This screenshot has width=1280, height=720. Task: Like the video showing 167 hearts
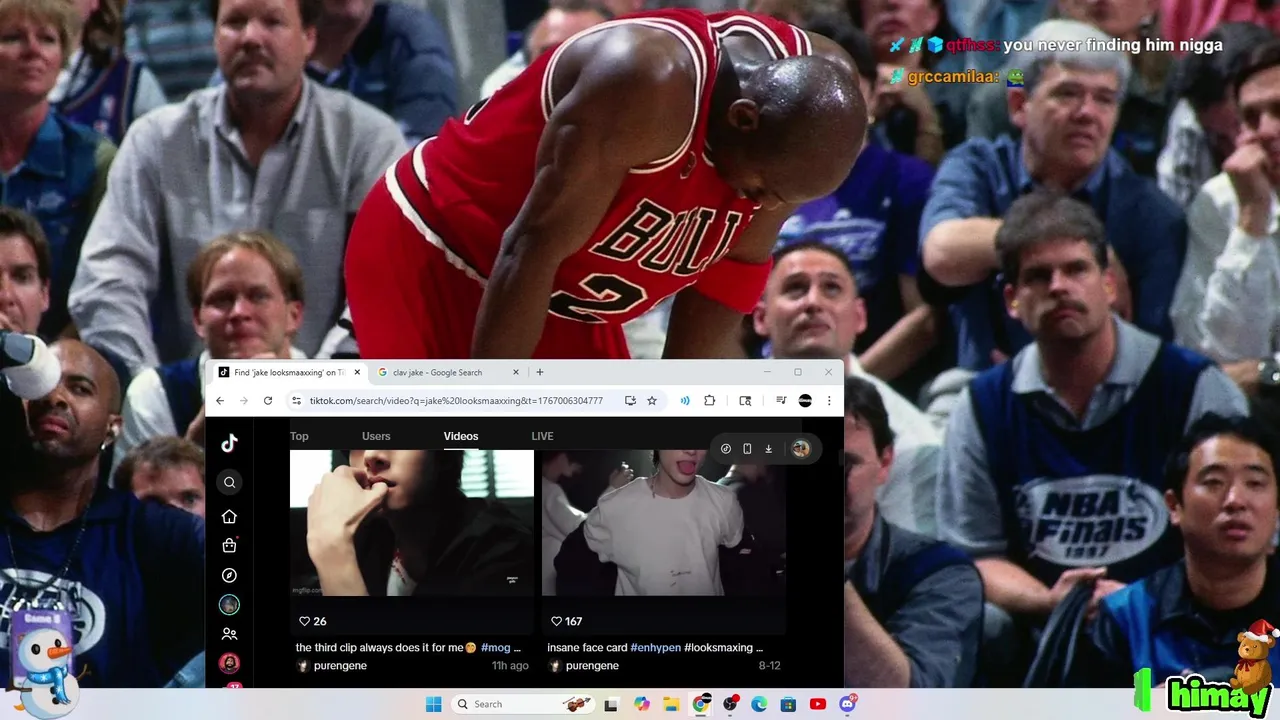556,621
